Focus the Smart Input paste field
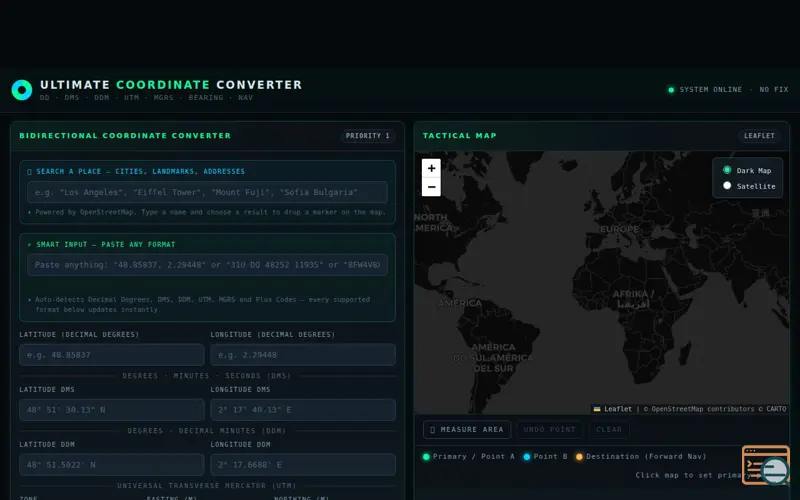 coord(207,265)
